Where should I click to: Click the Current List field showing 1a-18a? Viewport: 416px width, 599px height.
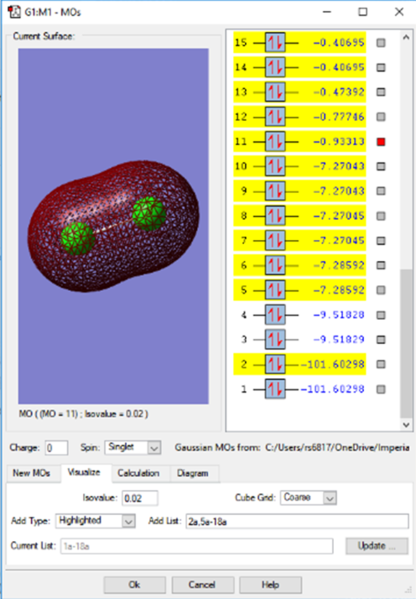coord(196,546)
